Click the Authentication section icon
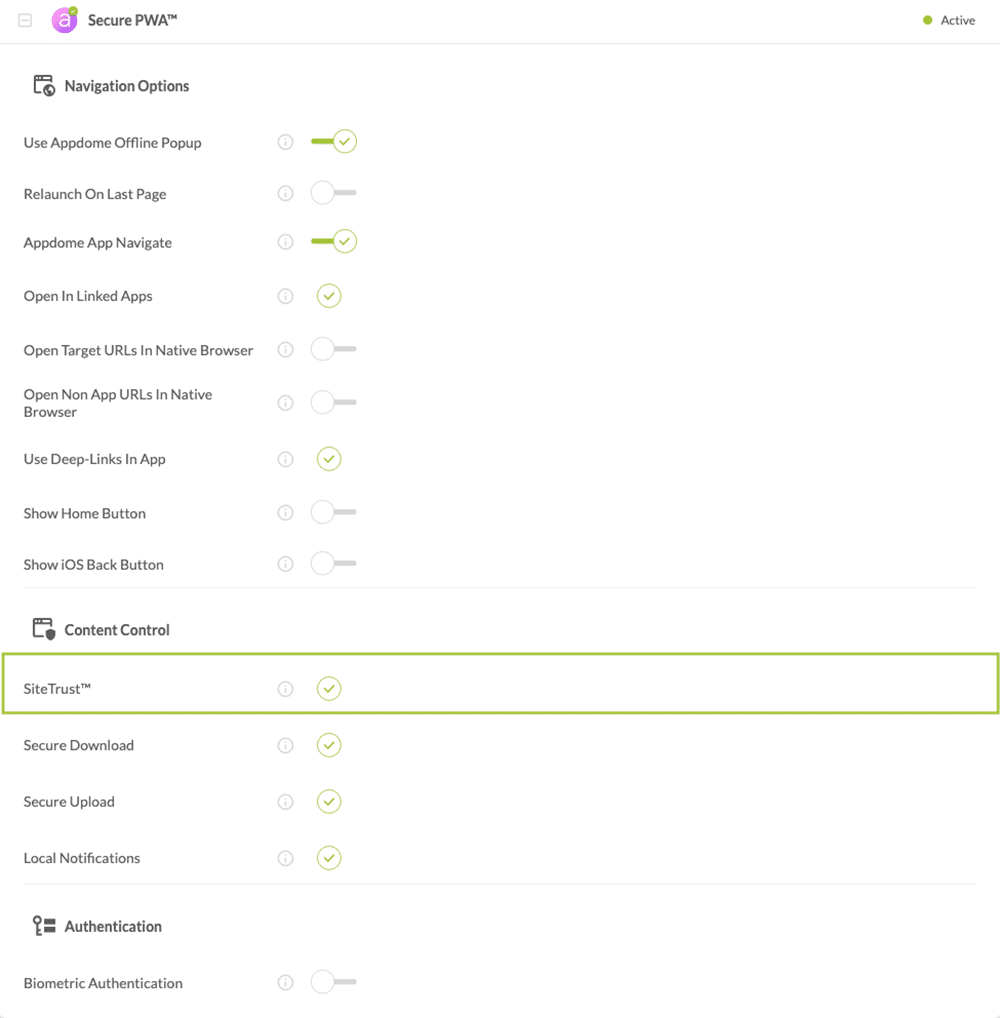The image size is (1000, 1018). point(44,926)
